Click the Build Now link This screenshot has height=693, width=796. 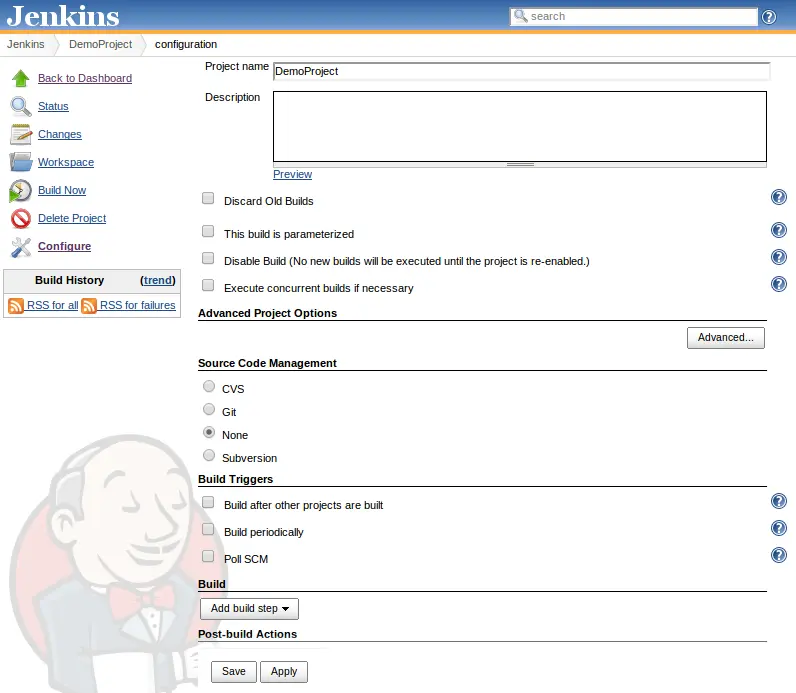click(x=62, y=190)
